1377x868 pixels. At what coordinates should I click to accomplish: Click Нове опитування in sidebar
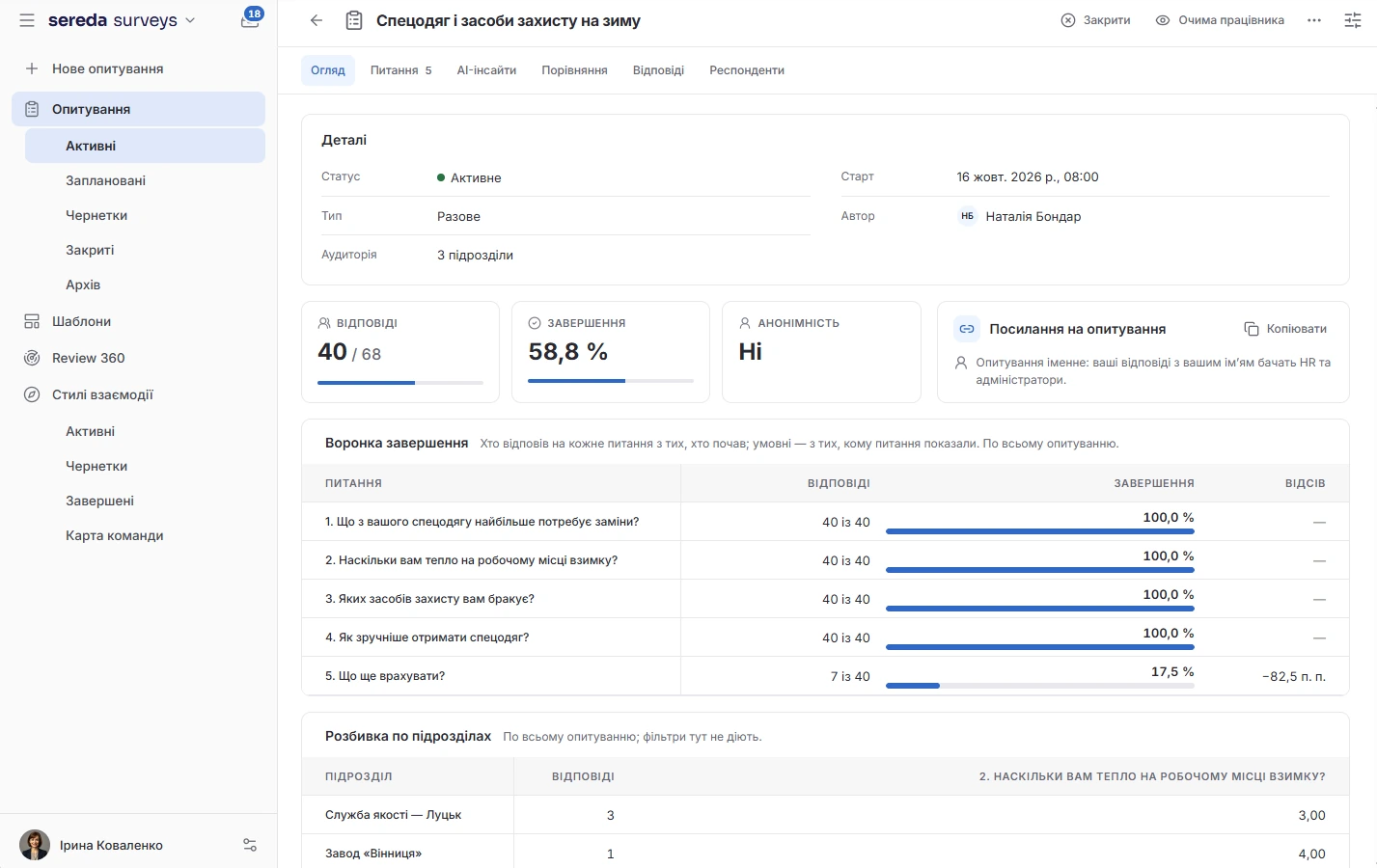pos(138,68)
